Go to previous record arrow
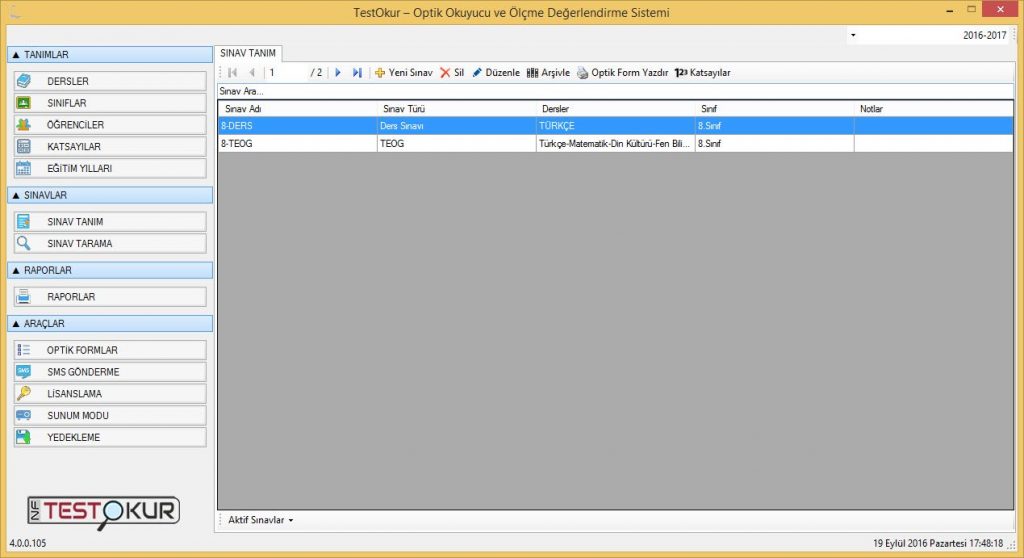This screenshot has width=1024, height=558. 252,73
